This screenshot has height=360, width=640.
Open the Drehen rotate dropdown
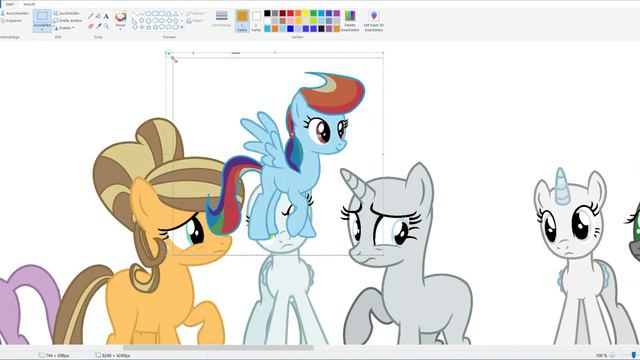click(x=64, y=28)
